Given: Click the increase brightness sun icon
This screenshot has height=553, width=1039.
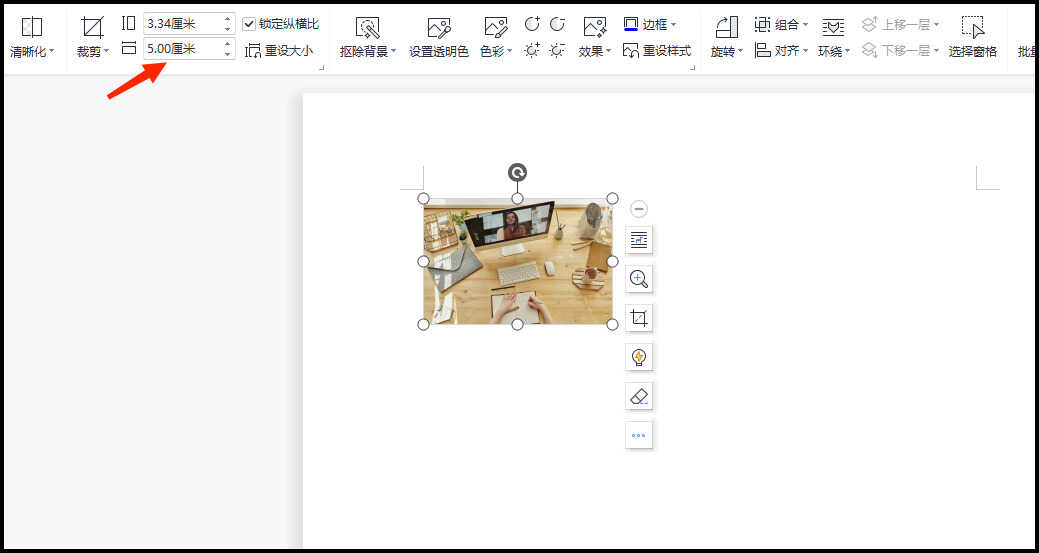Looking at the screenshot, I should tap(532, 50).
